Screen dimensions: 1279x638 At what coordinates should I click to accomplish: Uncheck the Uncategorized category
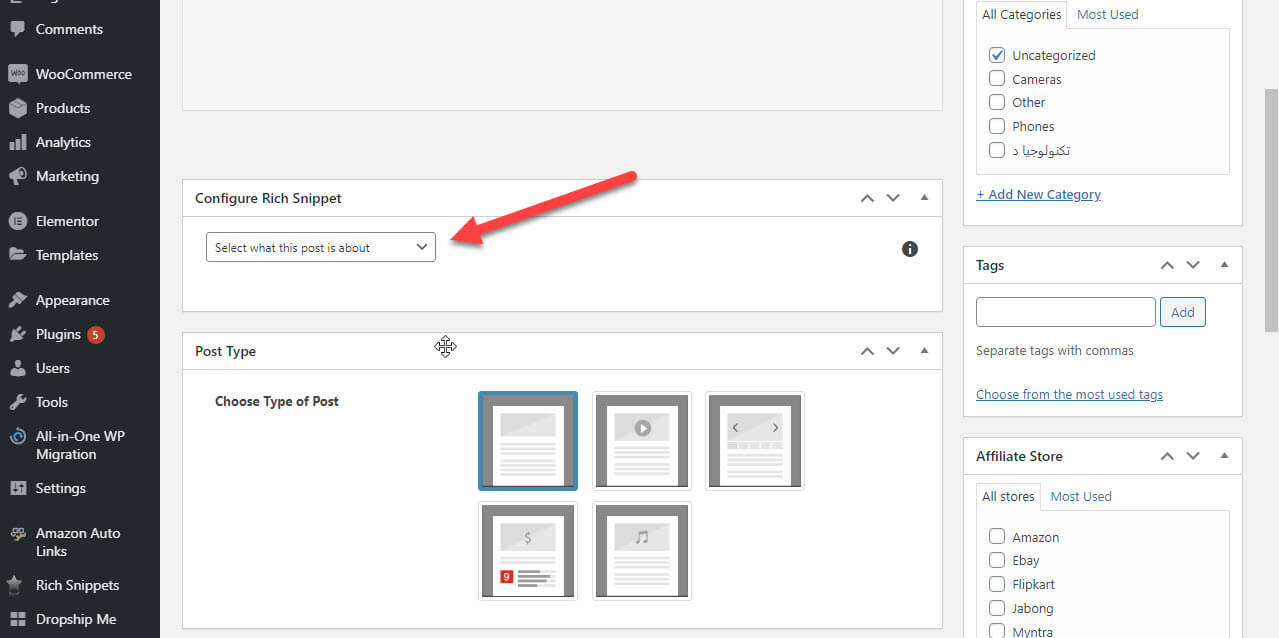coord(997,55)
